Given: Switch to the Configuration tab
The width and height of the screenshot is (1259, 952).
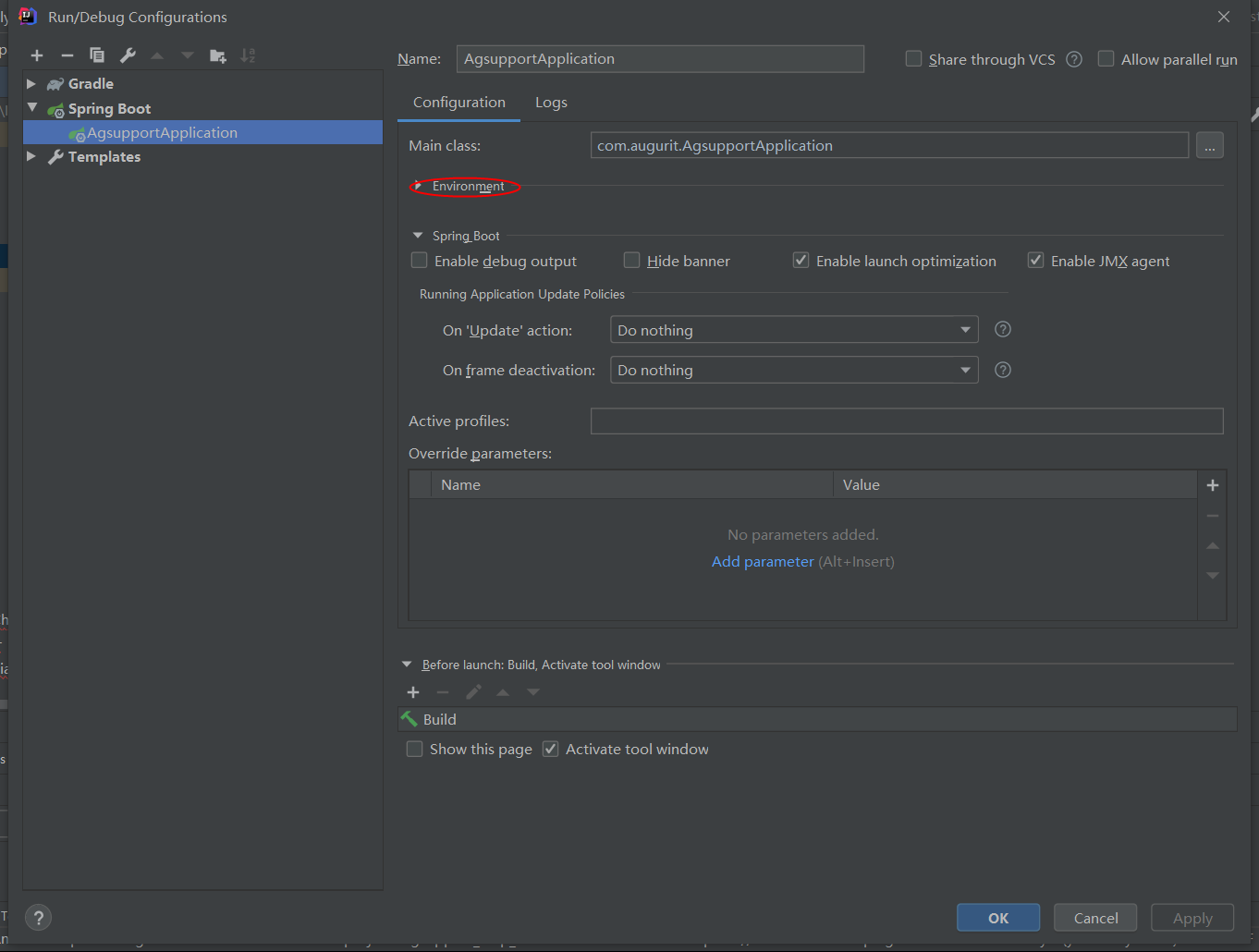Looking at the screenshot, I should click(x=459, y=103).
